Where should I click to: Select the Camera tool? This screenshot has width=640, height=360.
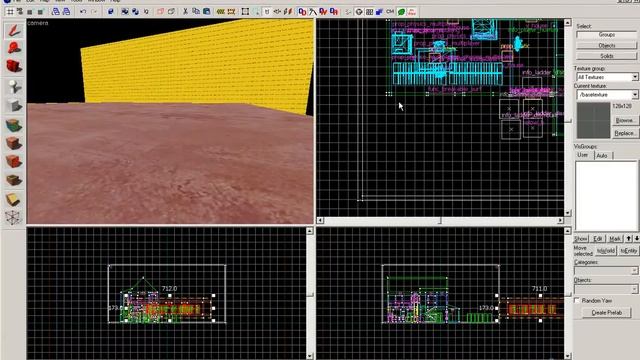tap(14, 66)
